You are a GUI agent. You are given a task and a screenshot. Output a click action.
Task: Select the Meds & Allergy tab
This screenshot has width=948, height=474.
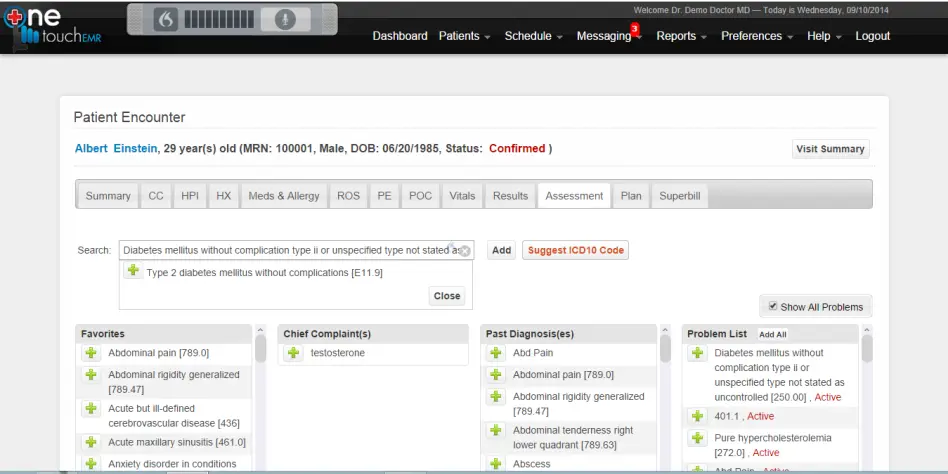(x=284, y=196)
